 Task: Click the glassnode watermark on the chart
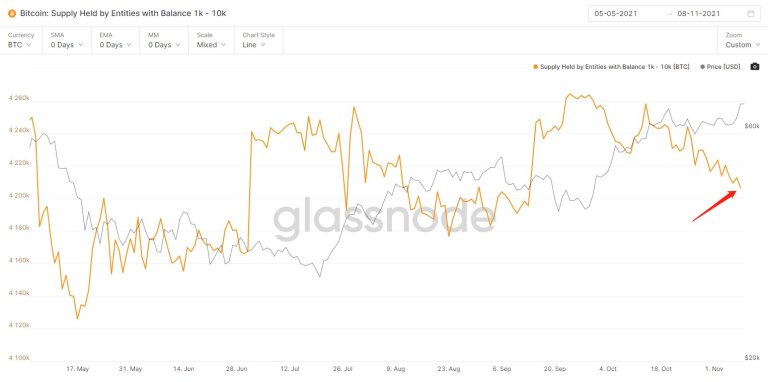coord(384,218)
